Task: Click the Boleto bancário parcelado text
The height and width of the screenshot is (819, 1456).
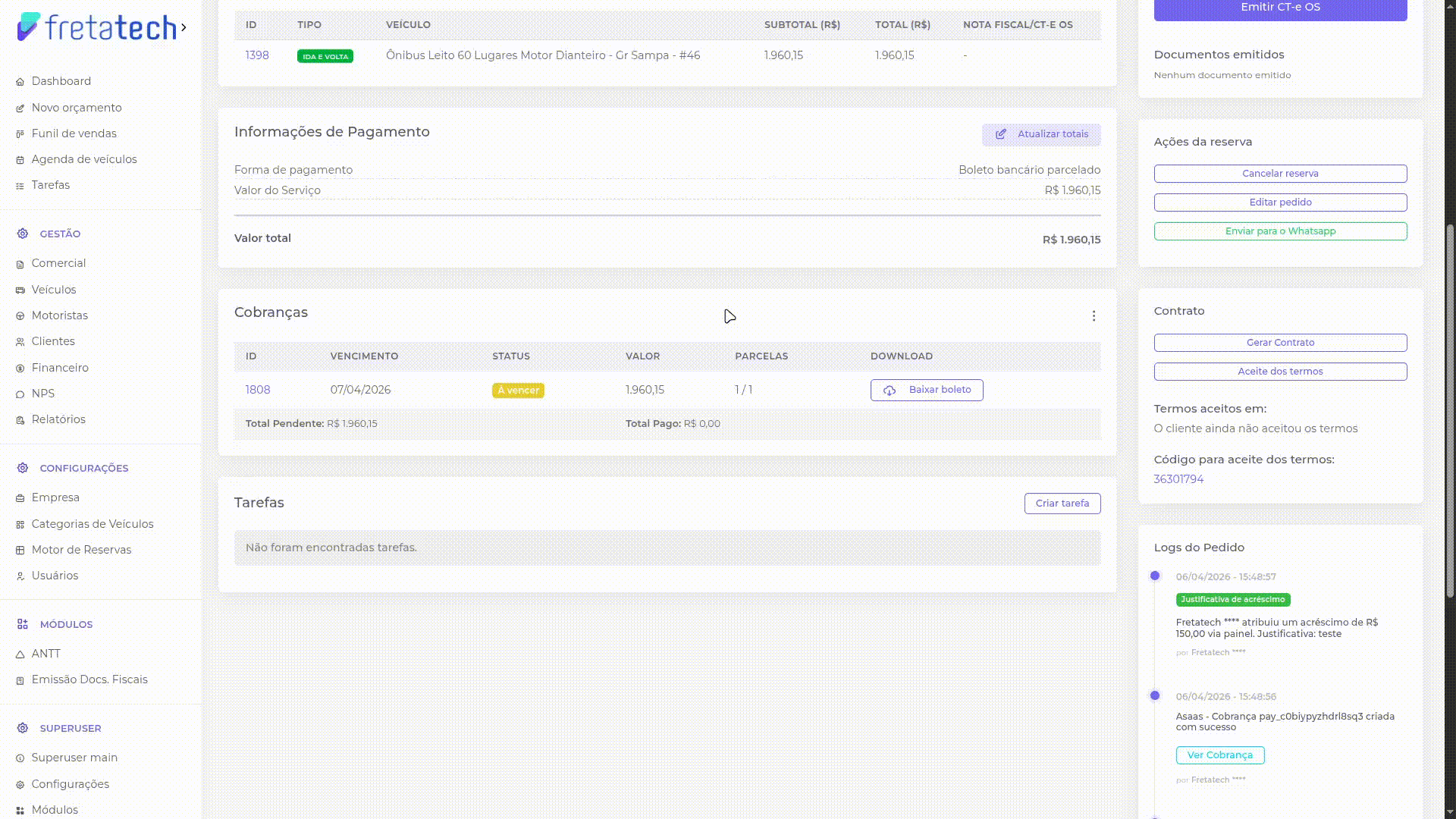Action: coord(1029,170)
